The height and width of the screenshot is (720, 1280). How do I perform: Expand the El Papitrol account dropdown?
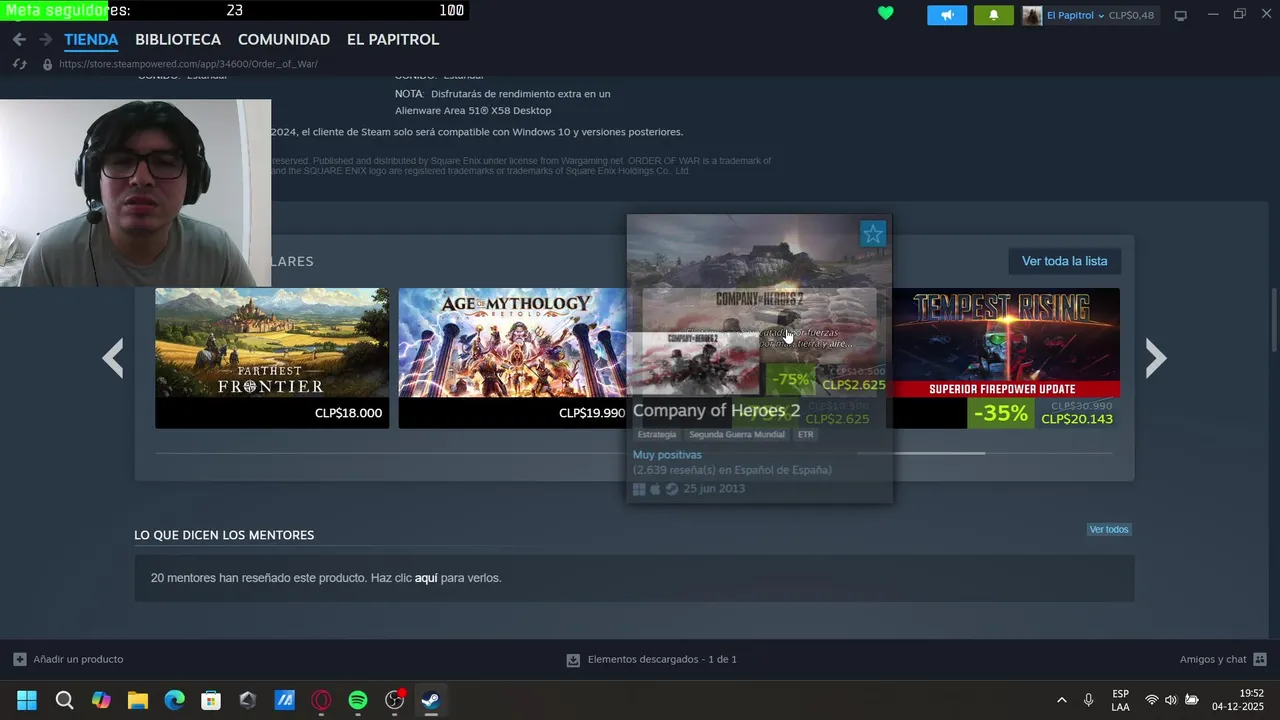click(1075, 15)
